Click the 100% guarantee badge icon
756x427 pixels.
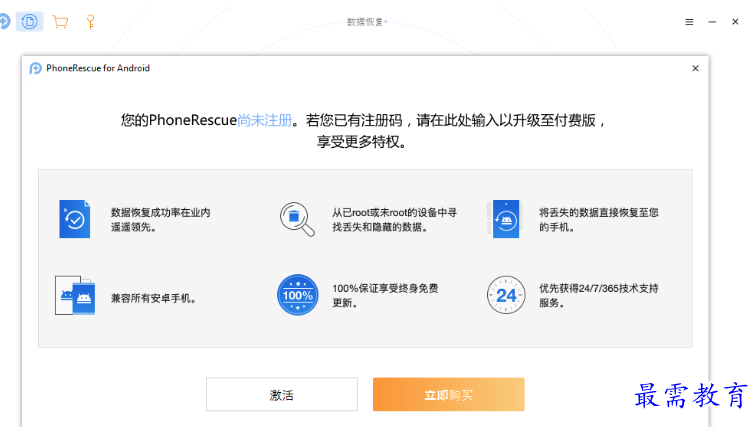(297, 295)
